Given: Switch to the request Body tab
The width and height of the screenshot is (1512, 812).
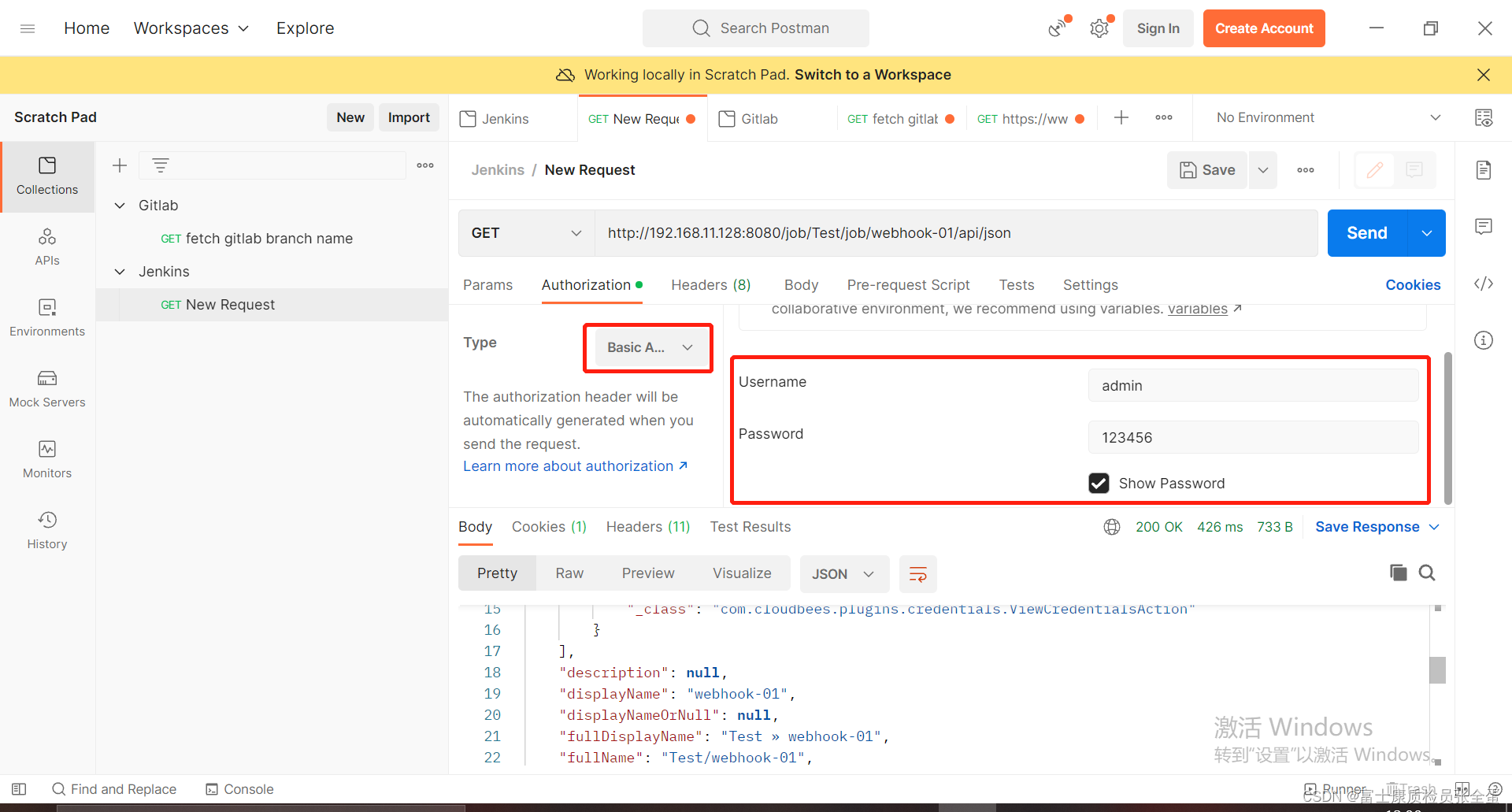Looking at the screenshot, I should (801, 285).
